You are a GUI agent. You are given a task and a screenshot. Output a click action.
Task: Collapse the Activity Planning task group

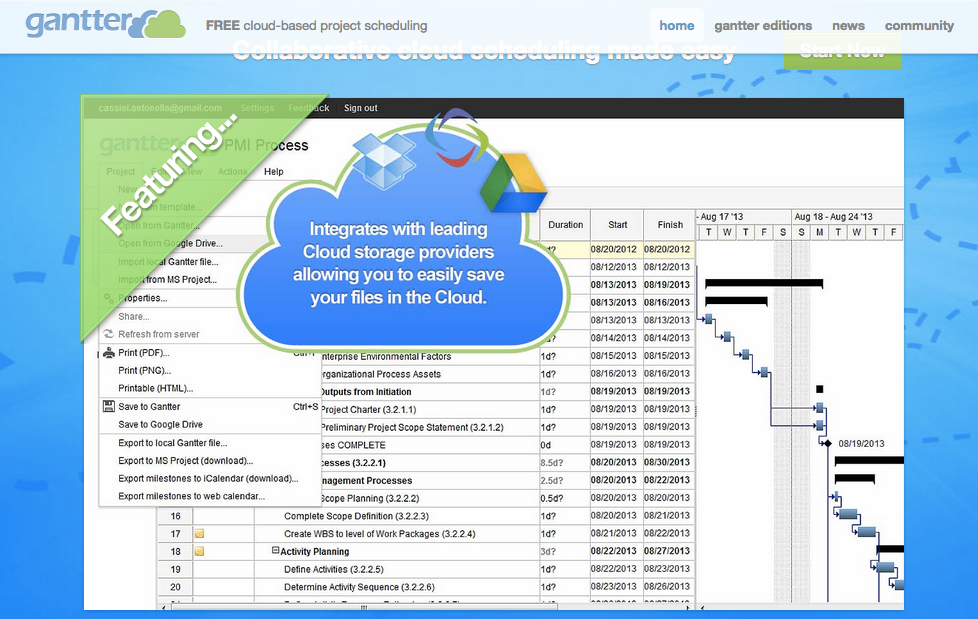pyautogui.click(x=275, y=550)
